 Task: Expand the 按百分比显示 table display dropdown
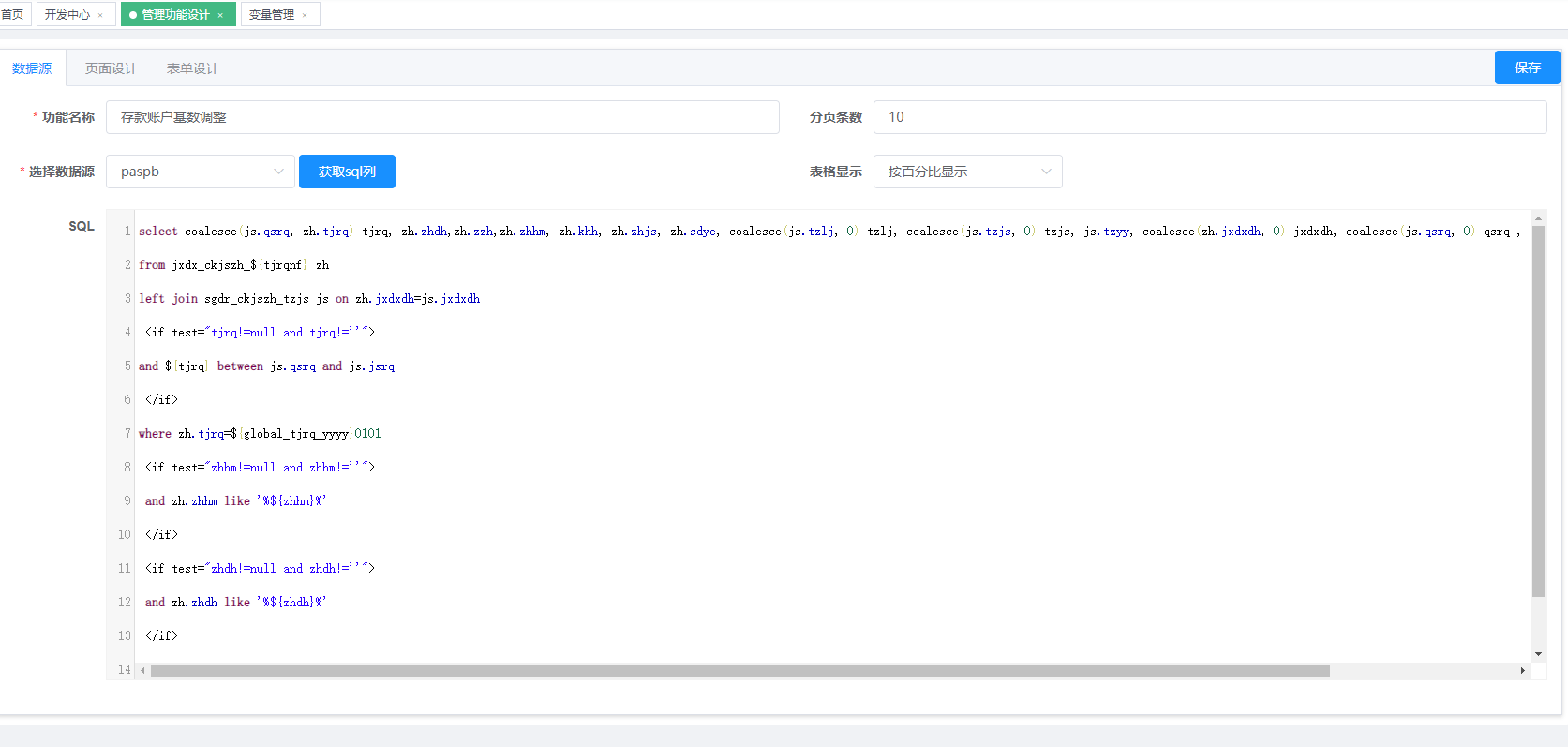tap(967, 172)
